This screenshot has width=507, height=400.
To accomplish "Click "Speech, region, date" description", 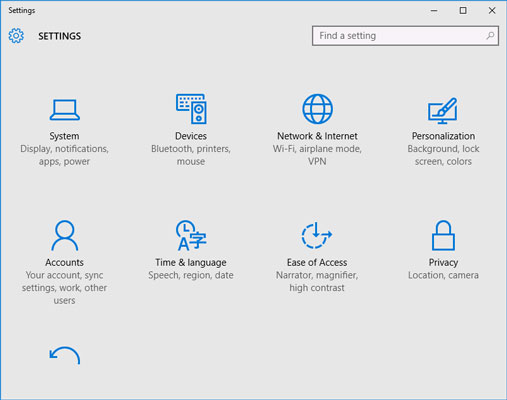I will (191, 275).
